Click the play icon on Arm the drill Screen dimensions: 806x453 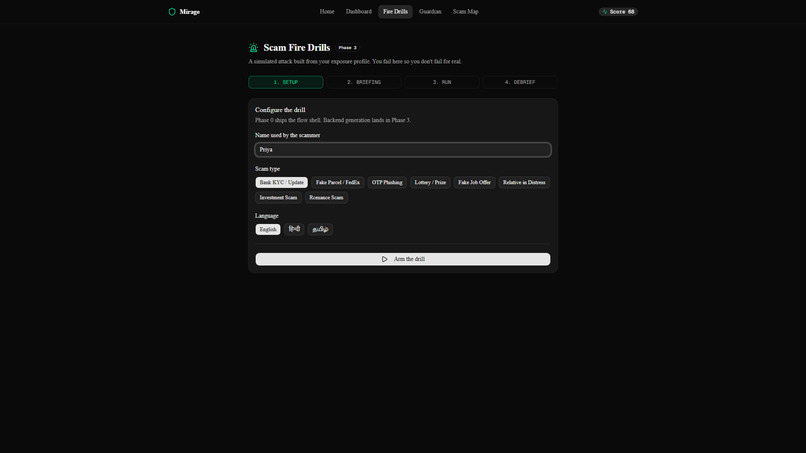[384, 259]
